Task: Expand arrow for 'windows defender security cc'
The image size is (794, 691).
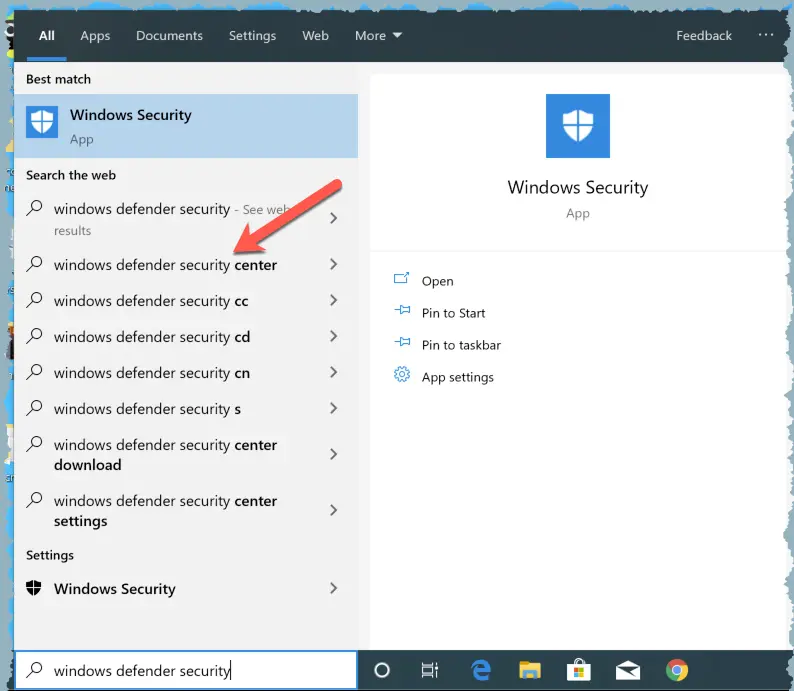Action: [334, 301]
